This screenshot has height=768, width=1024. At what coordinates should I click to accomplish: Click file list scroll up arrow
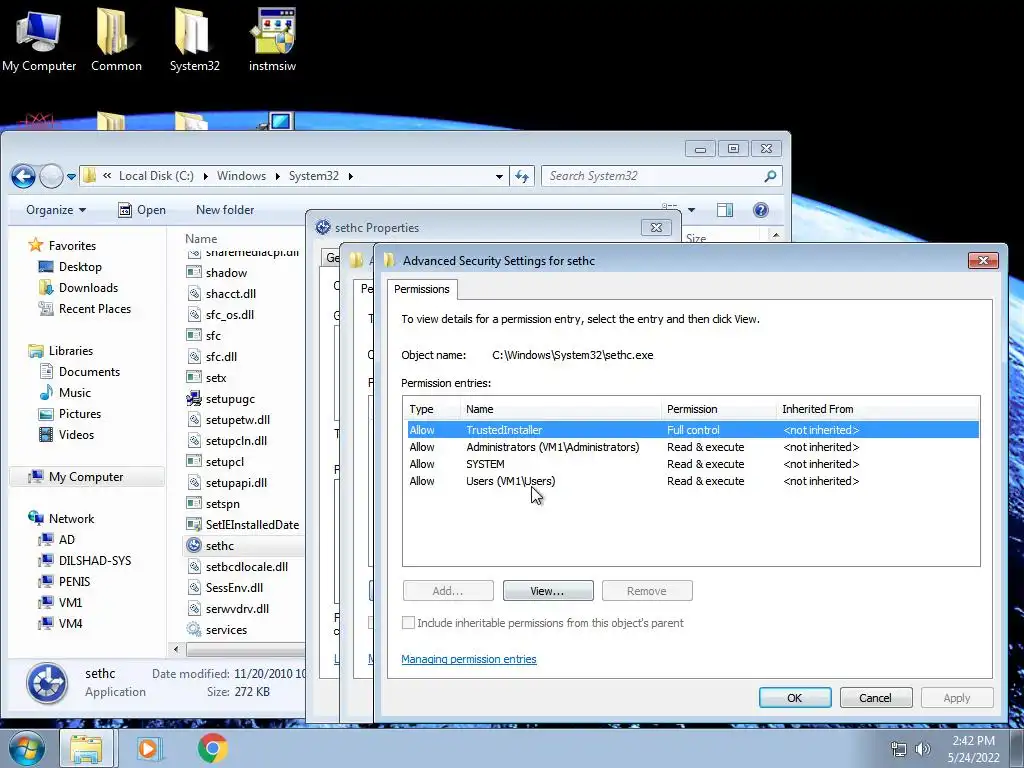pyautogui.click(x=776, y=235)
